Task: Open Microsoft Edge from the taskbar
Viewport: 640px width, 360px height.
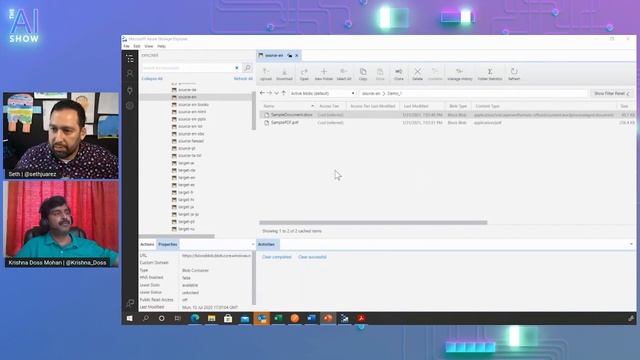Action: 195,318
